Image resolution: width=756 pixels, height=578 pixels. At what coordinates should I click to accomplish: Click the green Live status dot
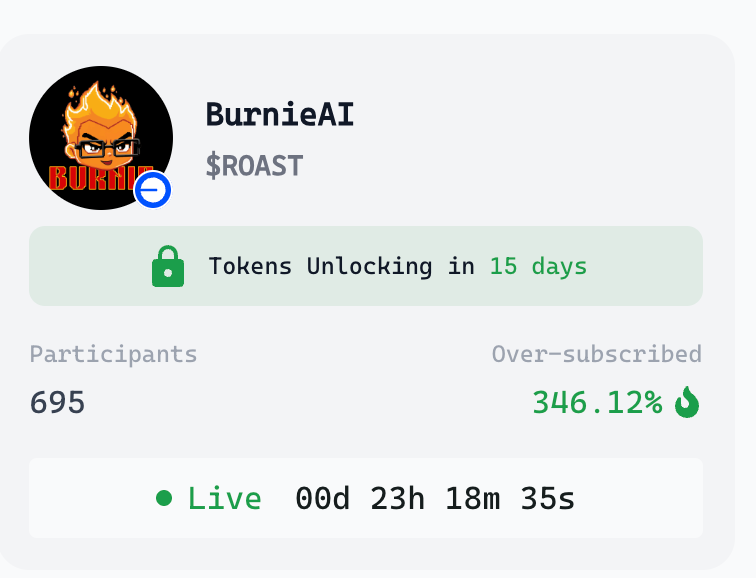pos(164,498)
